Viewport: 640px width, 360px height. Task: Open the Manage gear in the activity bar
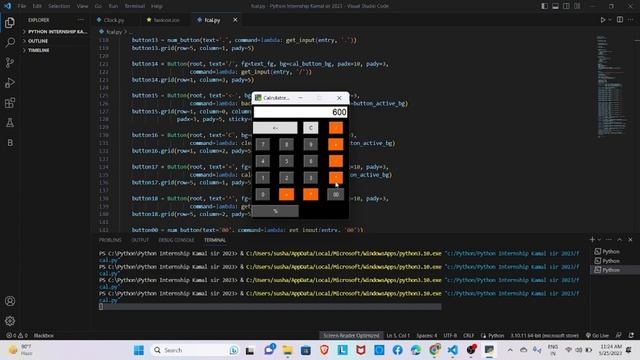point(10,321)
